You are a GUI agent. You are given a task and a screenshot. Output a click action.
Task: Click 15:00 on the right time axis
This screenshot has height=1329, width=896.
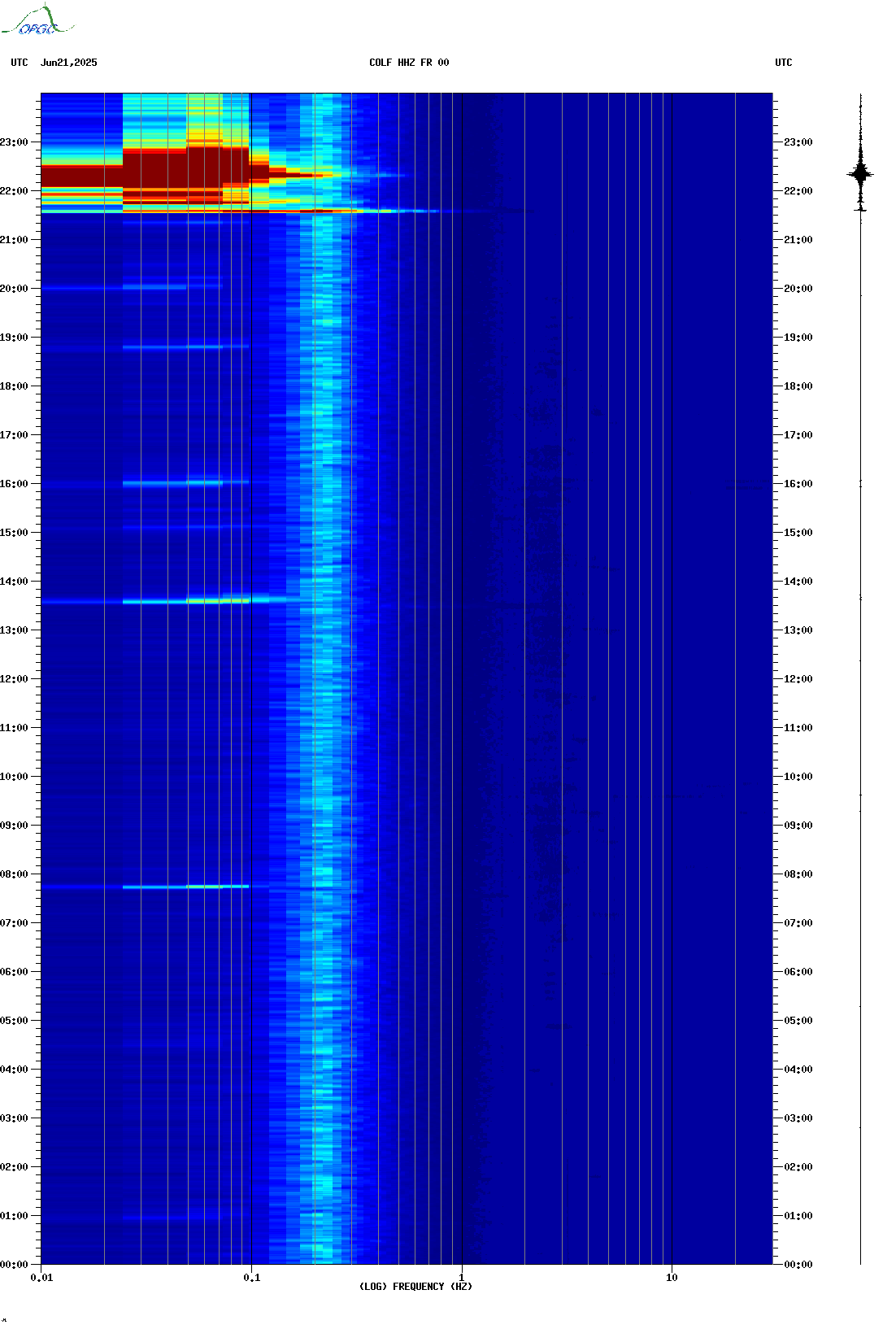tap(798, 533)
